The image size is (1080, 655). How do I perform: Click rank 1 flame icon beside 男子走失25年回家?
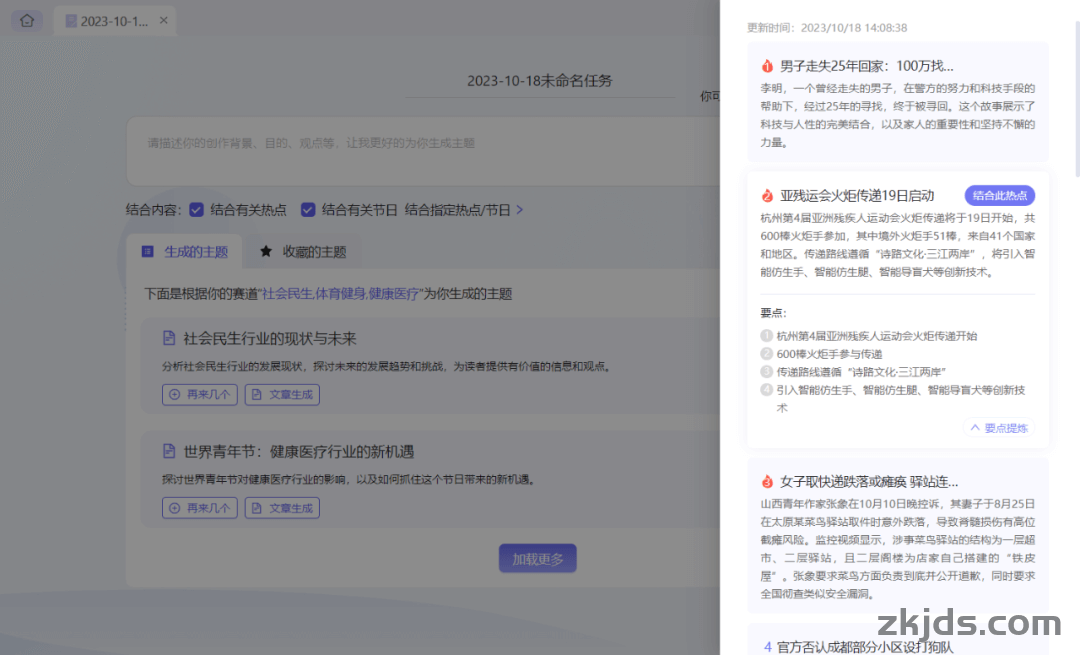coord(767,66)
